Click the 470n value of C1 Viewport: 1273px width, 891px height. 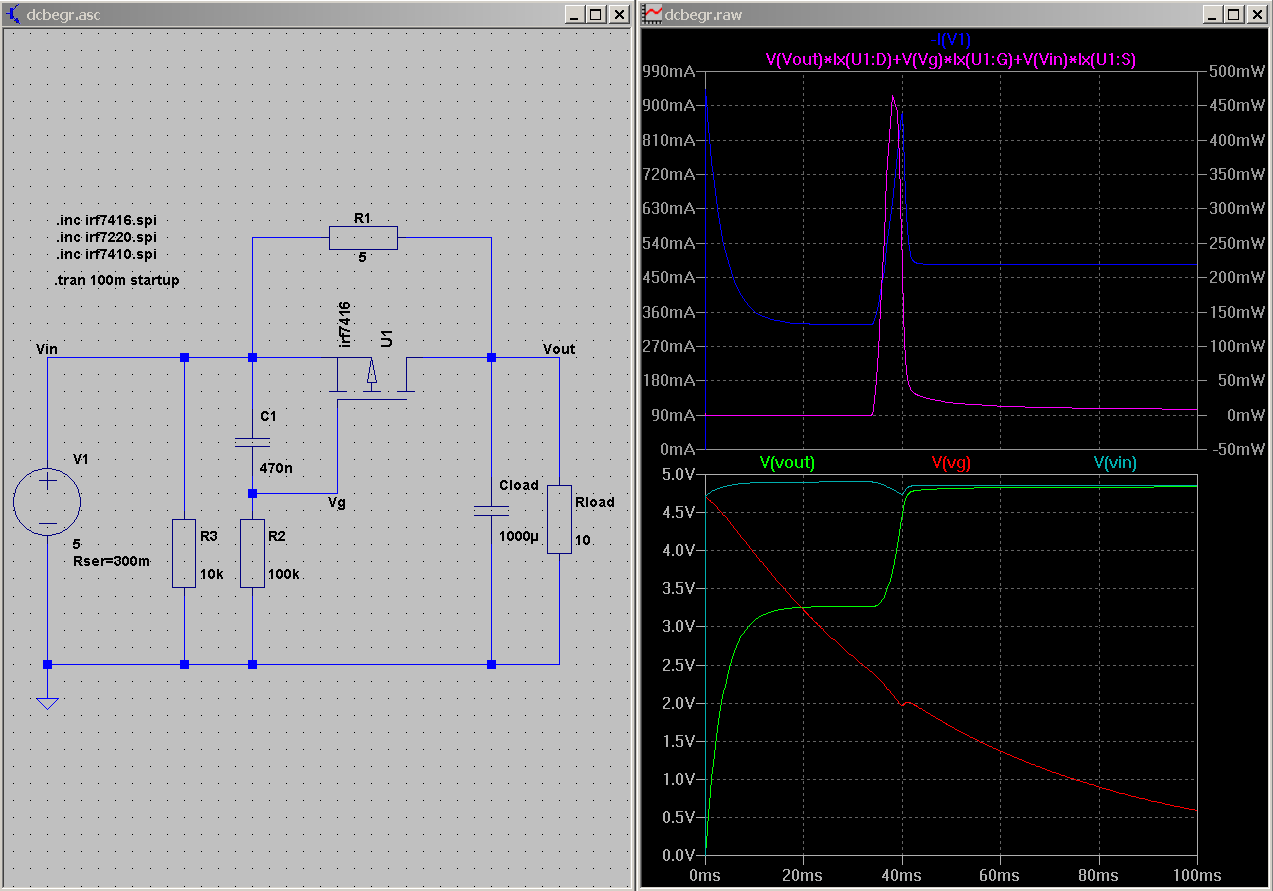(x=276, y=468)
